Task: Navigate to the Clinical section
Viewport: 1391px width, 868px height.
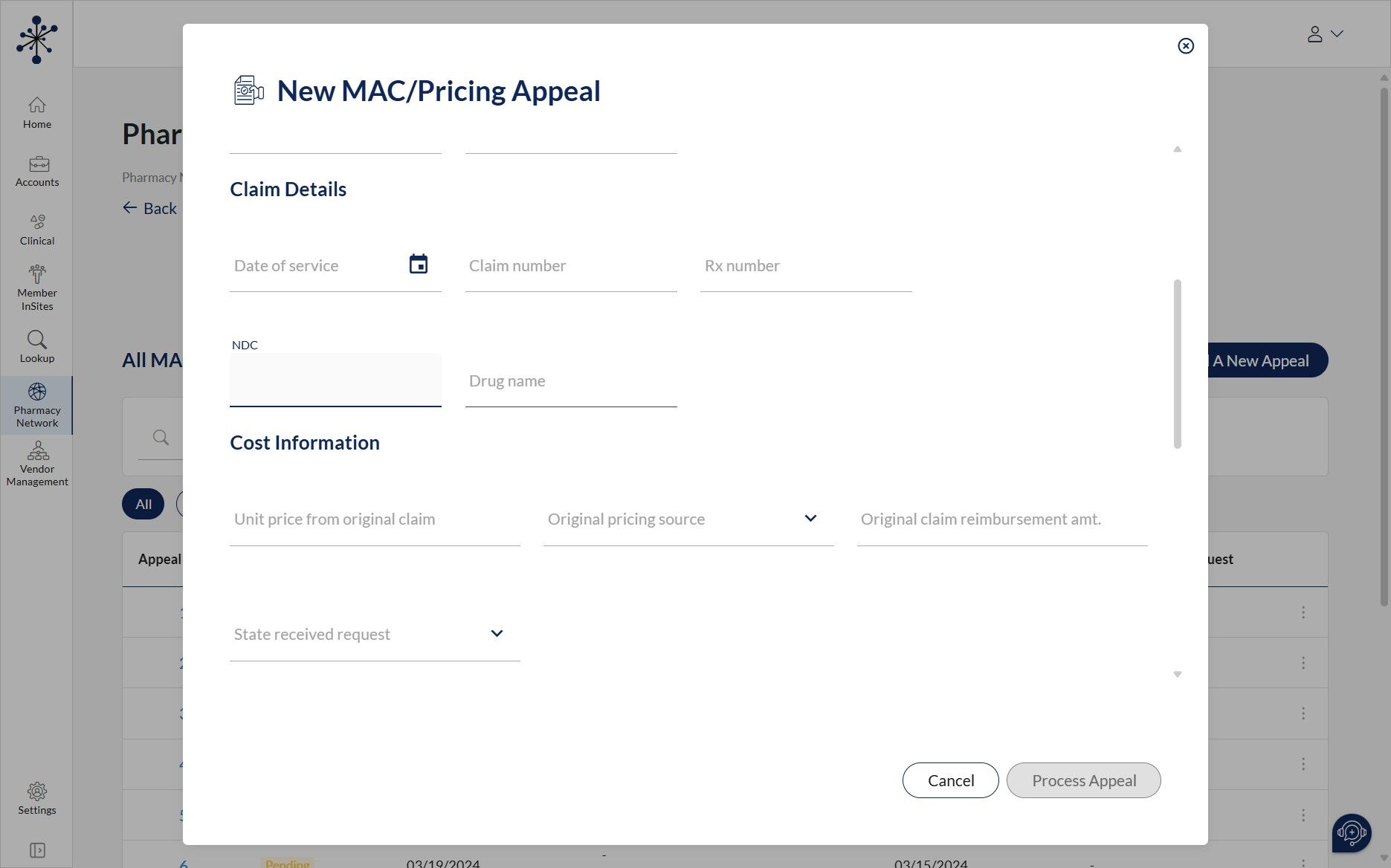Action: tap(37, 230)
